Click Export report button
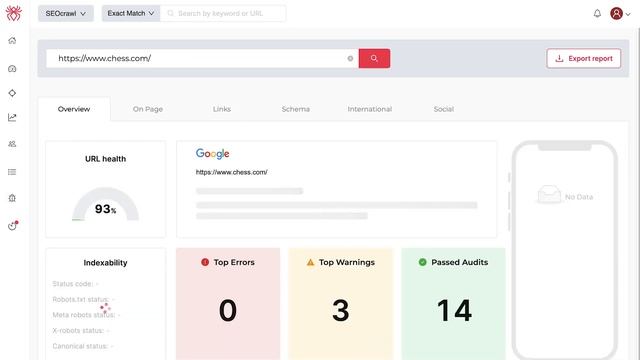The width and height of the screenshot is (640, 360). [584, 58]
